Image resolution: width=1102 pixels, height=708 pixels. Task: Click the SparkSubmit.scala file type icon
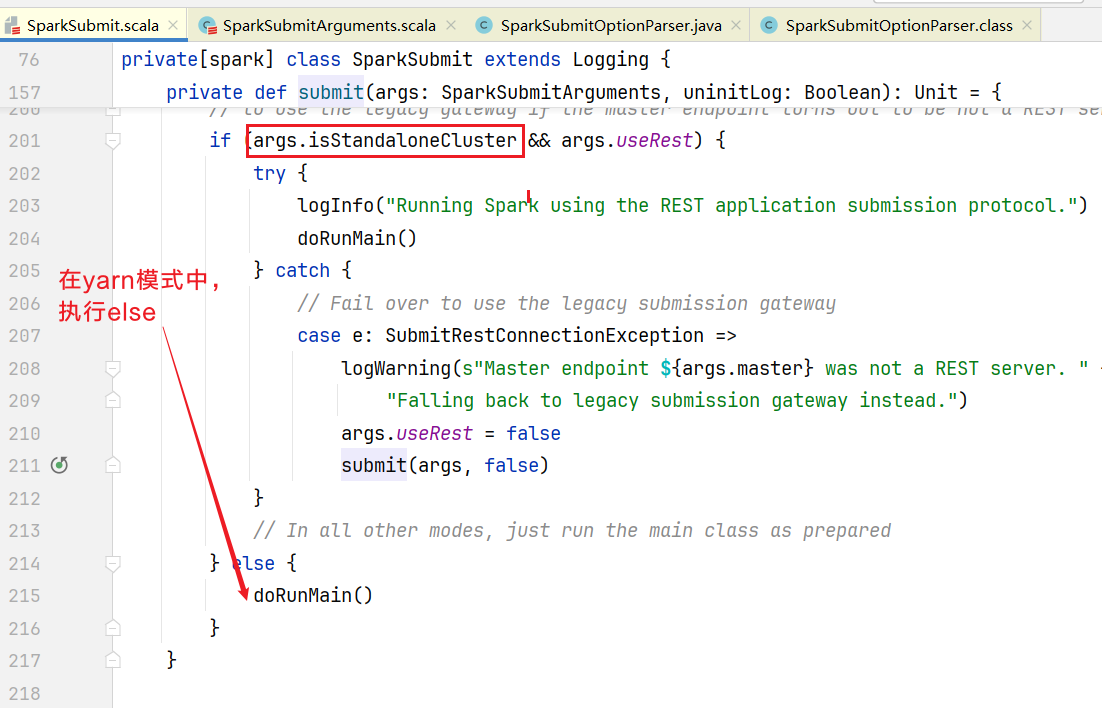(x=12, y=26)
